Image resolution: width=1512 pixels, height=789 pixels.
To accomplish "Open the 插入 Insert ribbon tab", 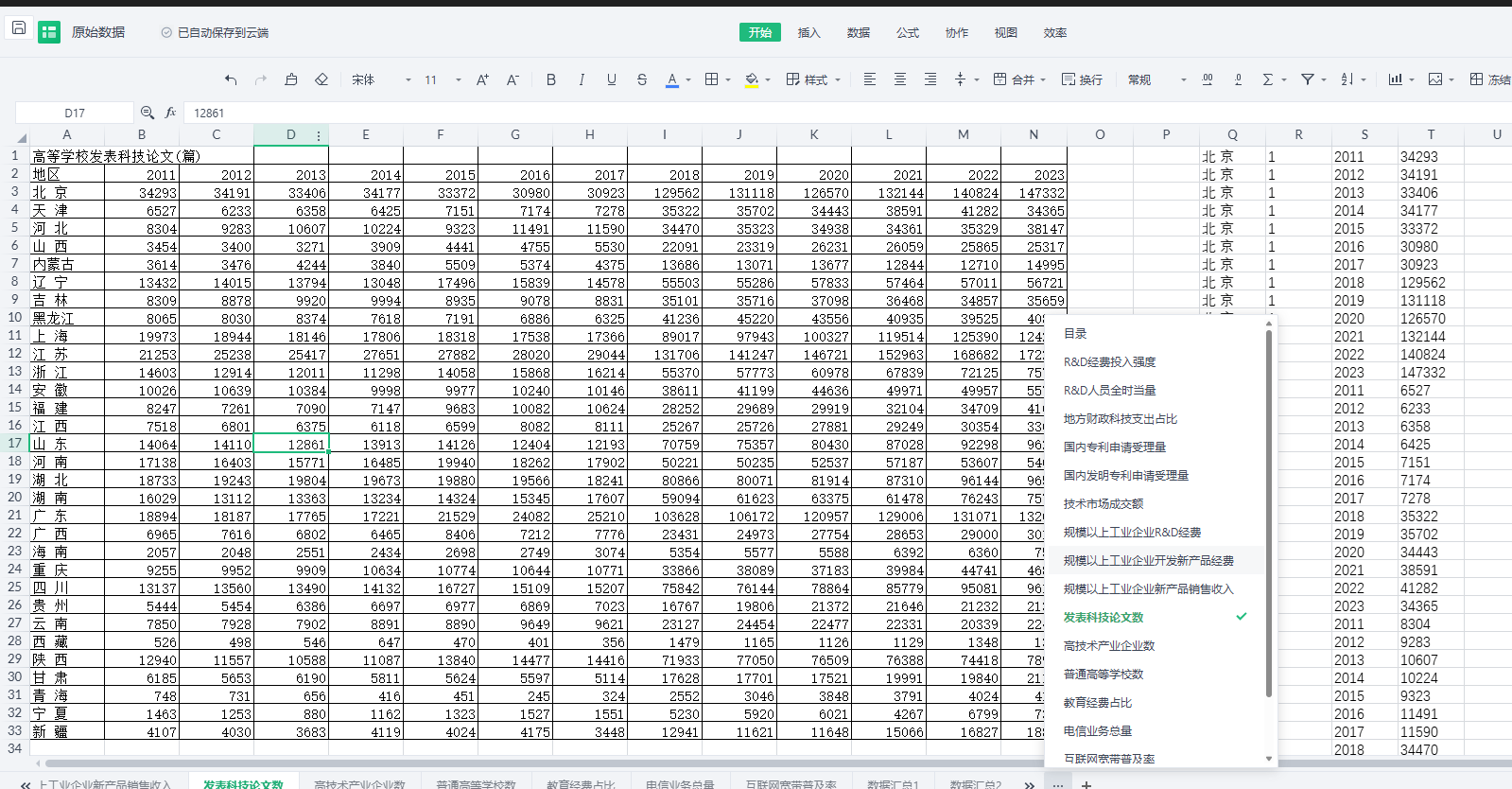I will [809, 32].
